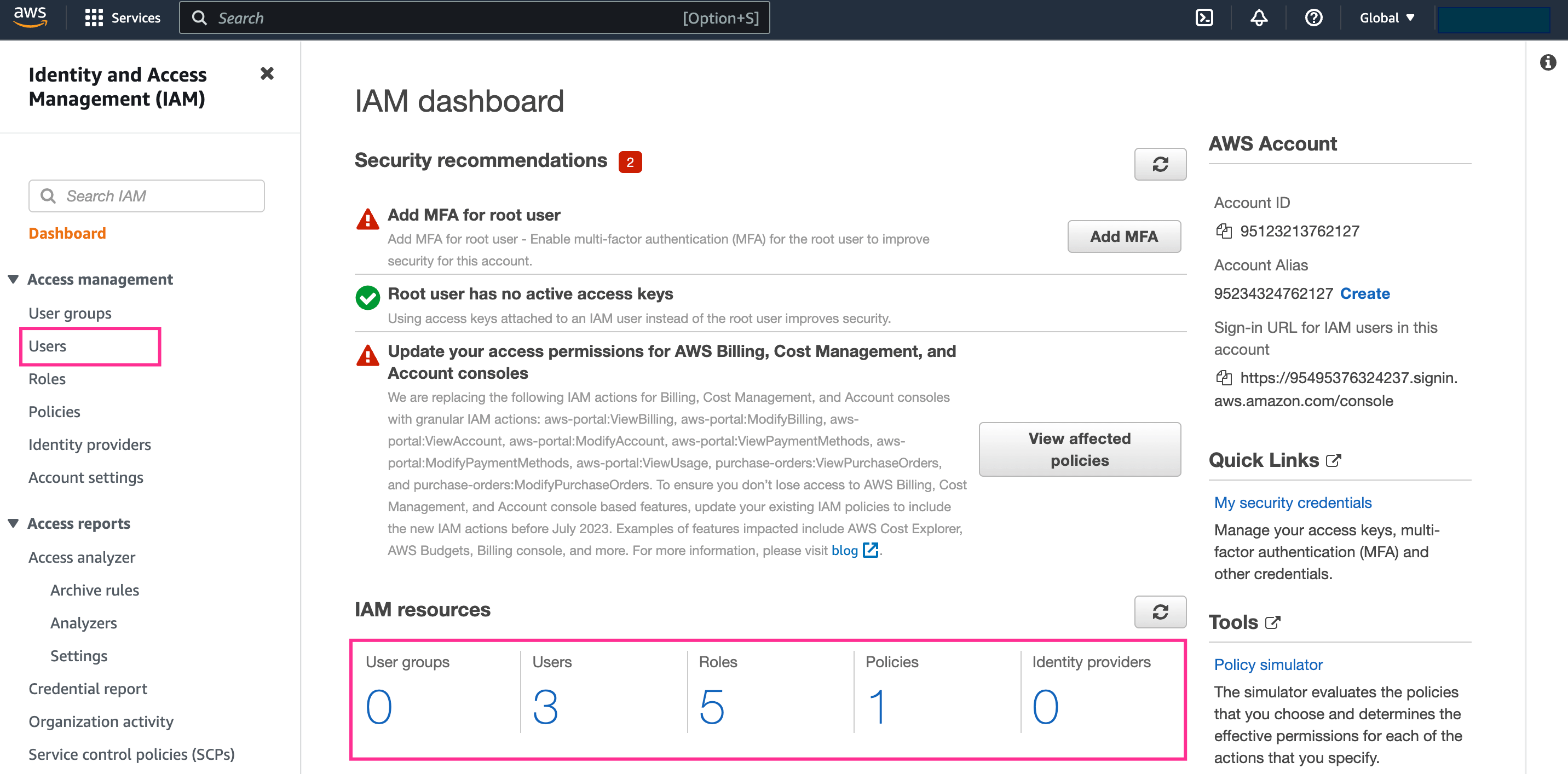1568x774 pixels.
Task: Open Identity providers in the sidebar
Action: click(x=89, y=445)
